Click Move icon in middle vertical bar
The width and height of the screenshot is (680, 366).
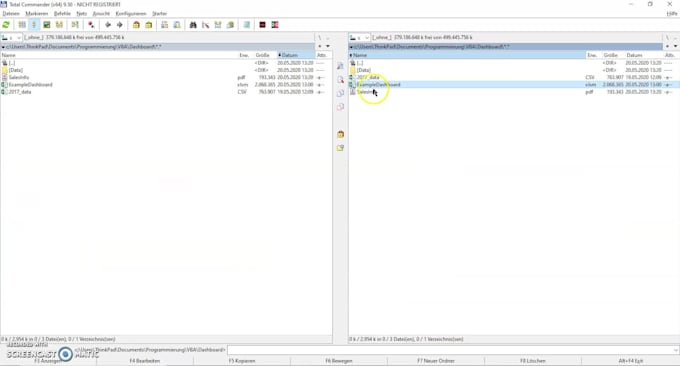click(340, 107)
